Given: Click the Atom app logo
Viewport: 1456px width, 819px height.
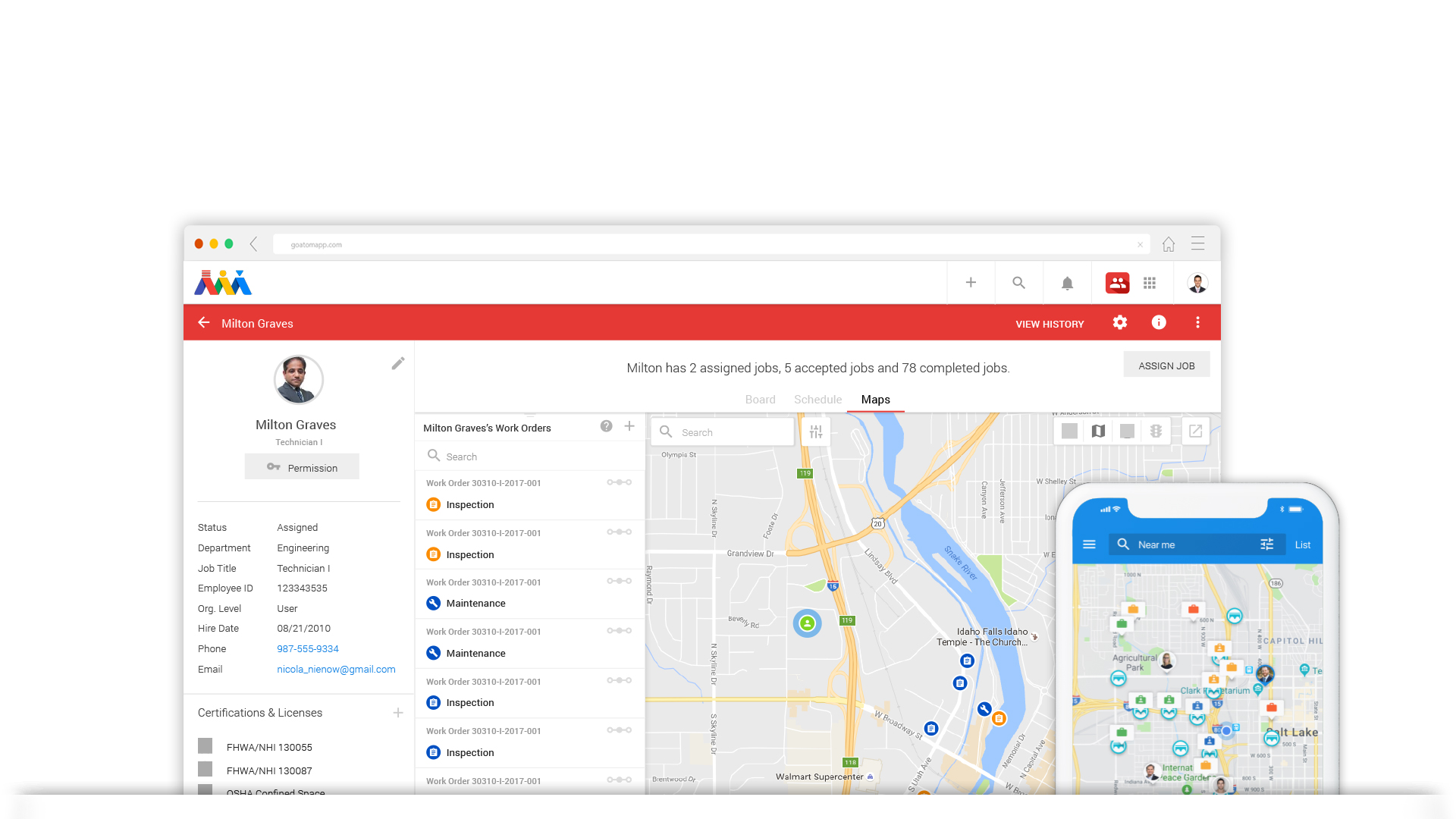Looking at the screenshot, I should point(223,282).
